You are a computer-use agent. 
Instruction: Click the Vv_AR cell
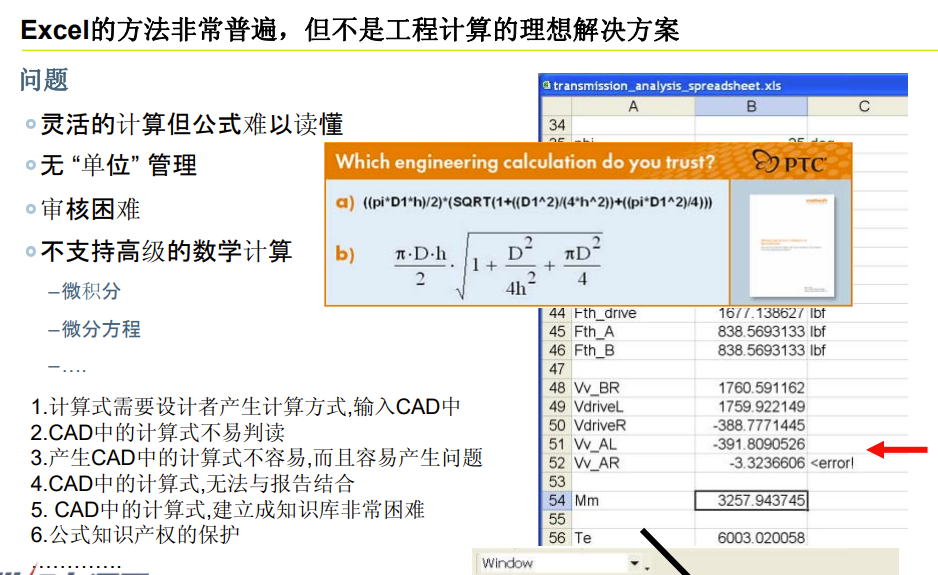[x=633, y=463]
